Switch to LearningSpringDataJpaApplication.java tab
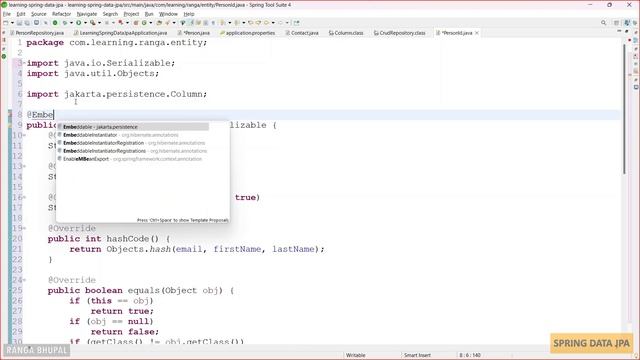The width and height of the screenshot is (640, 360). tap(120, 33)
